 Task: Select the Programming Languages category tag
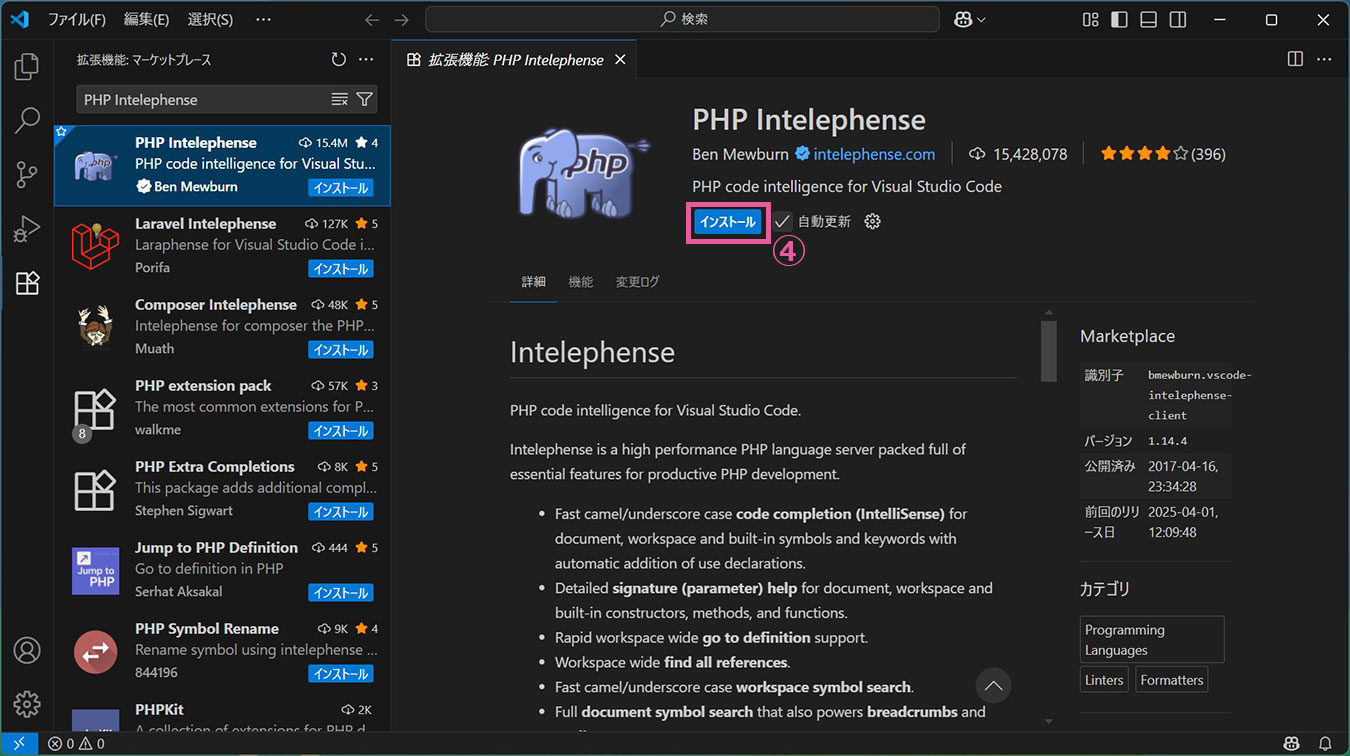point(1152,640)
